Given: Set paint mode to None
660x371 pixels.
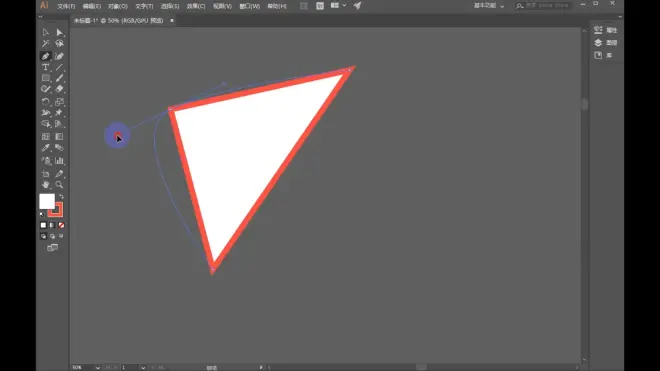Looking at the screenshot, I should 61,225.
